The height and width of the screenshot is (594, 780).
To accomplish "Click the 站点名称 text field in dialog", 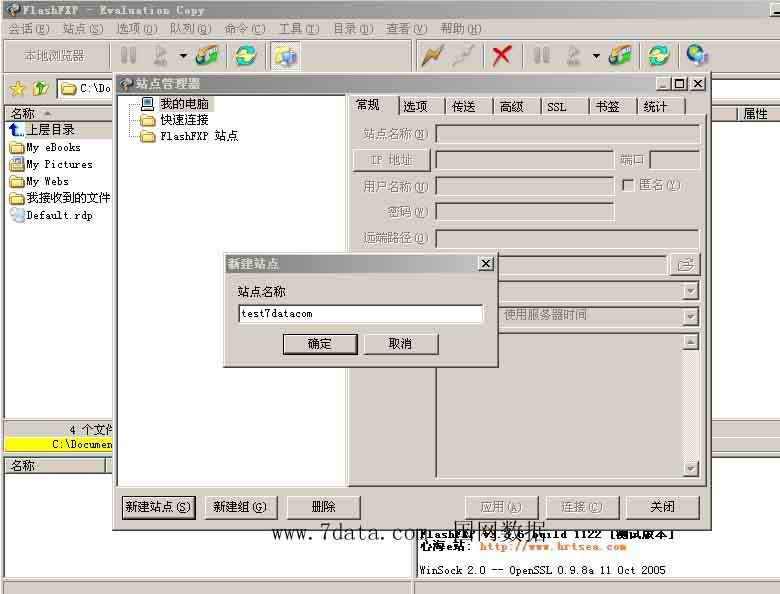I will 360,313.
